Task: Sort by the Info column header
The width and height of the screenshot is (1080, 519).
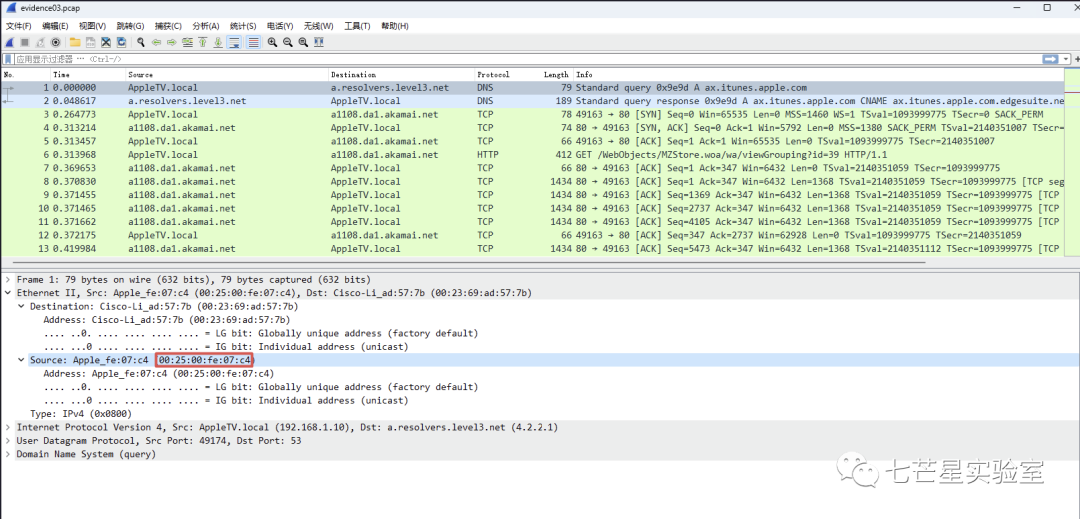Action: (820, 74)
